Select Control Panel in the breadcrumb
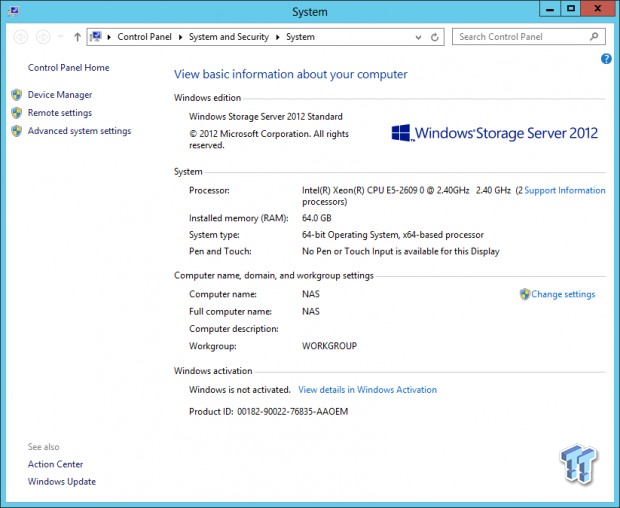The width and height of the screenshot is (620, 508). pos(144,37)
